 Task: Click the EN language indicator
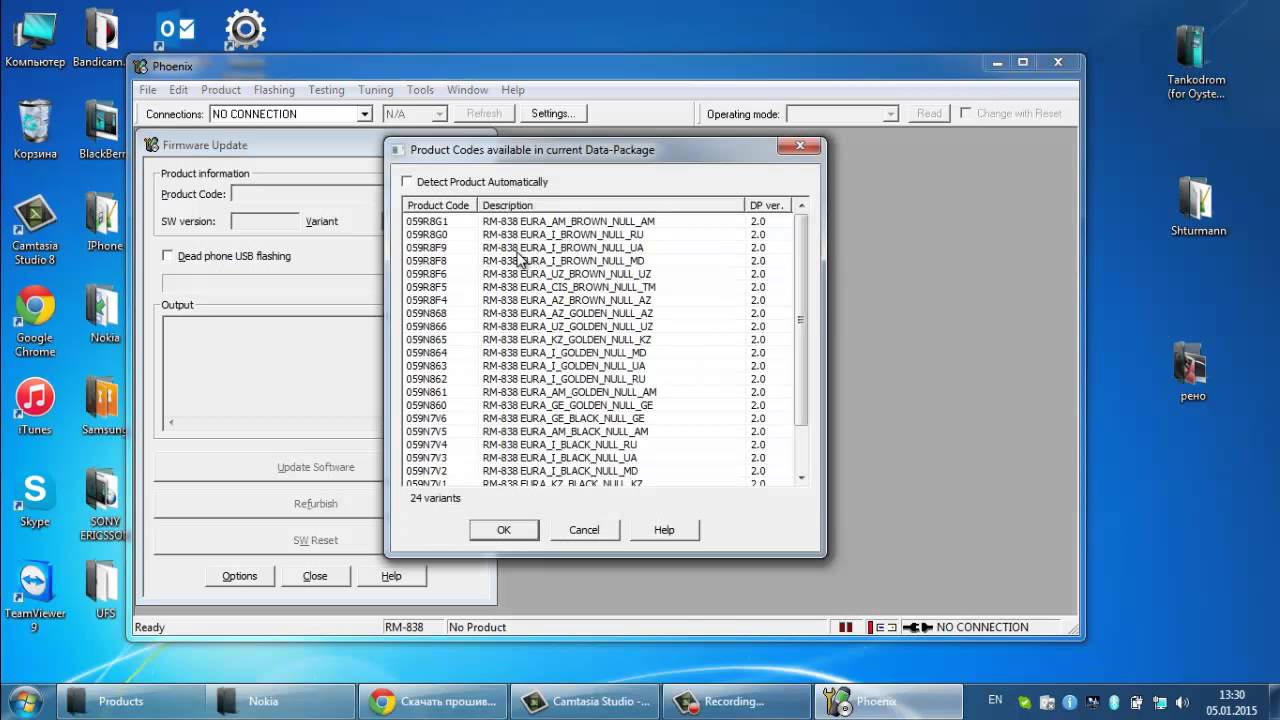[995, 700]
